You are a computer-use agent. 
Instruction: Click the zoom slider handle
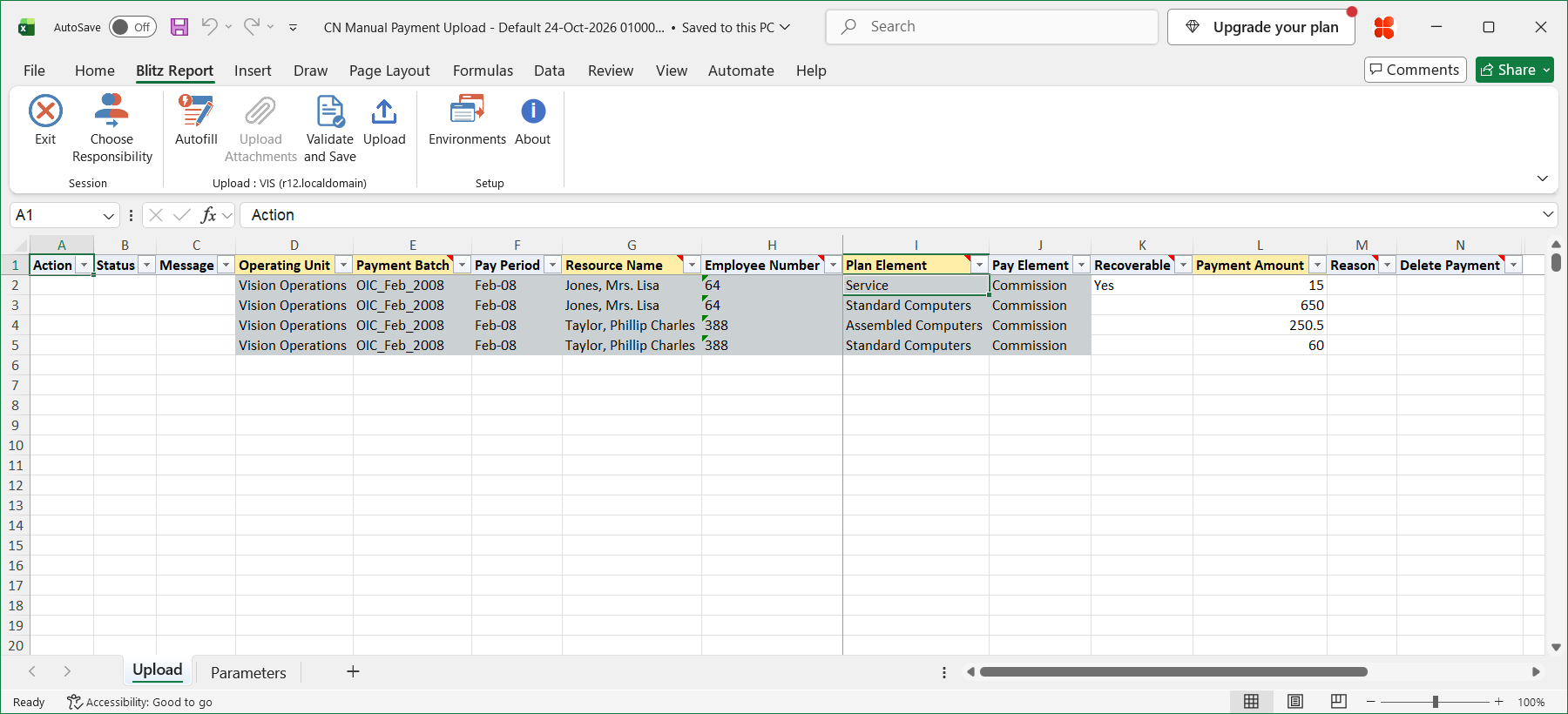tap(1435, 702)
